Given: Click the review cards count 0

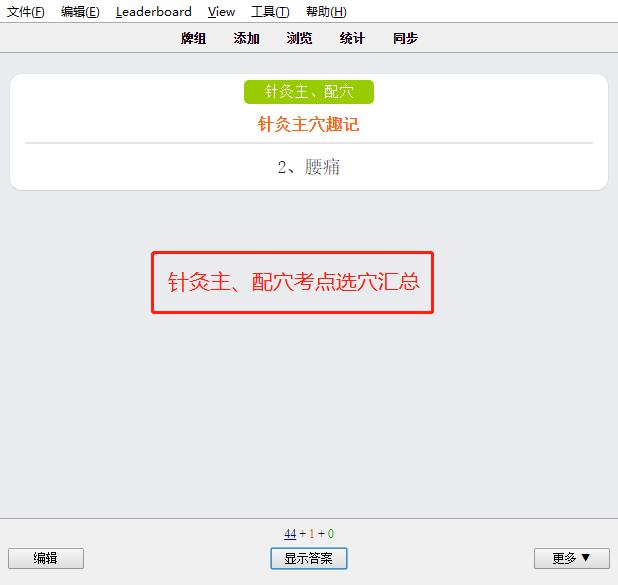Looking at the screenshot, I should (331, 534).
